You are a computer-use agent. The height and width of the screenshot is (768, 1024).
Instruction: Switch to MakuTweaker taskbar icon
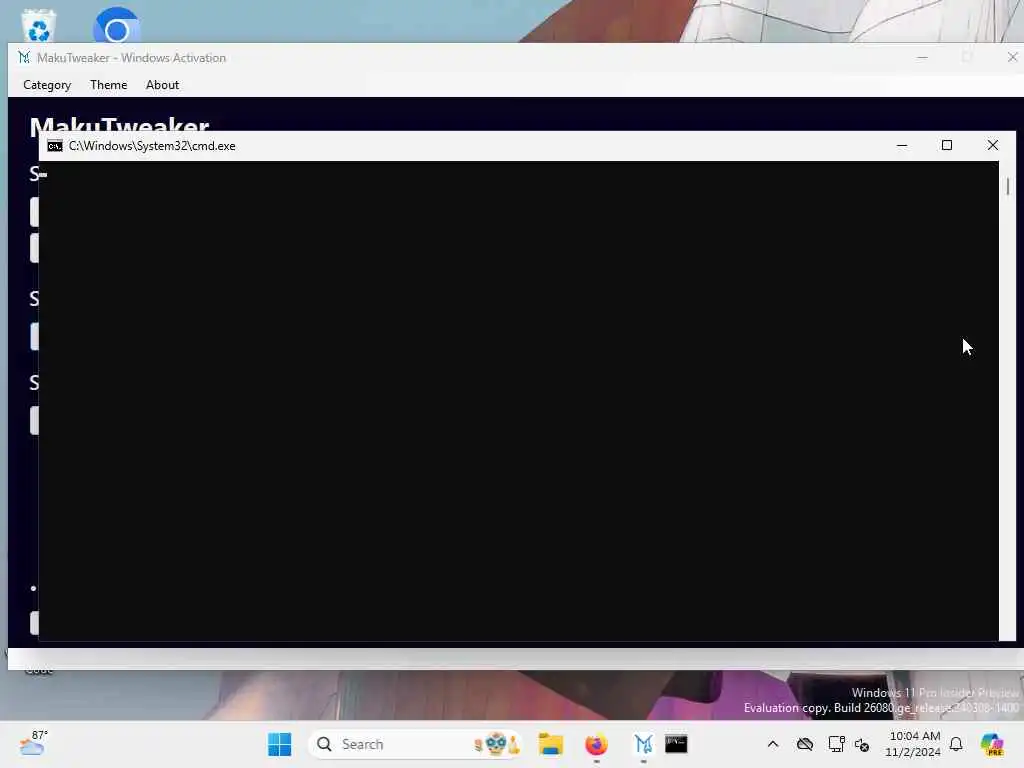click(x=643, y=744)
